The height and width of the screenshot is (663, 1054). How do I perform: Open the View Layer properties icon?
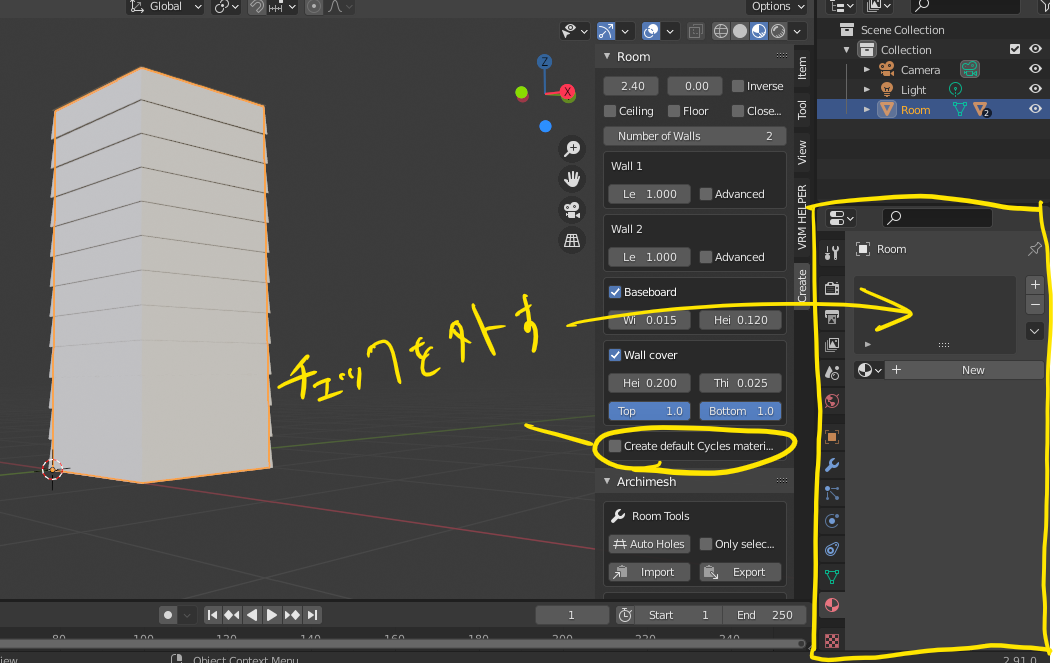[832, 345]
